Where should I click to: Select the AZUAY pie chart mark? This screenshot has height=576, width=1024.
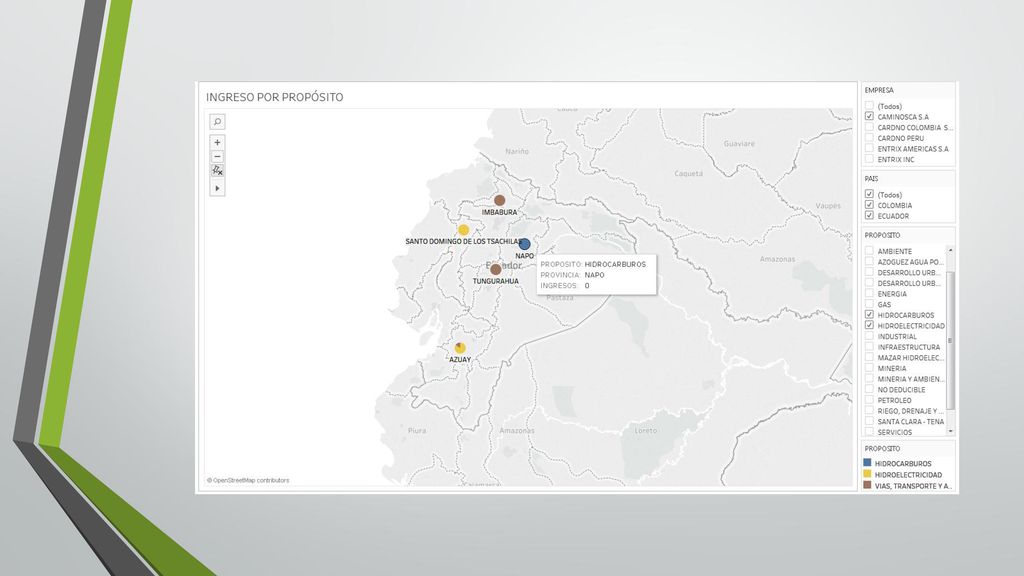(x=460, y=348)
